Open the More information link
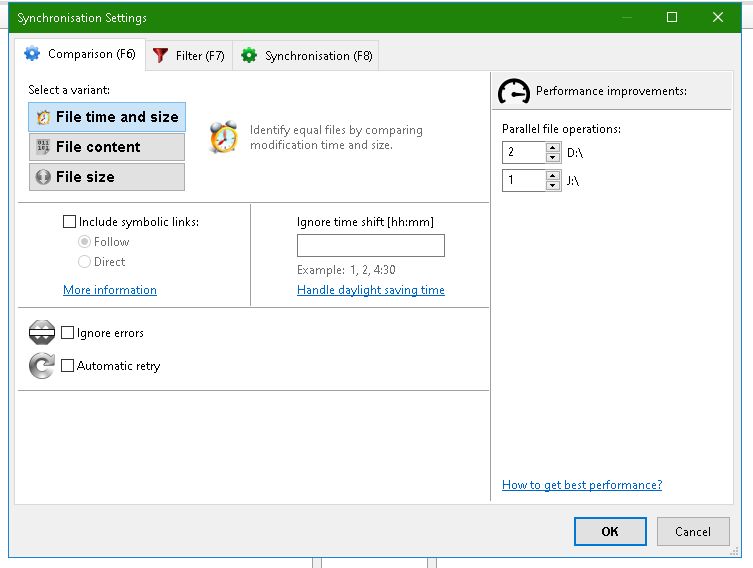This screenshot has height=568, width=753. tap(110, 290)
